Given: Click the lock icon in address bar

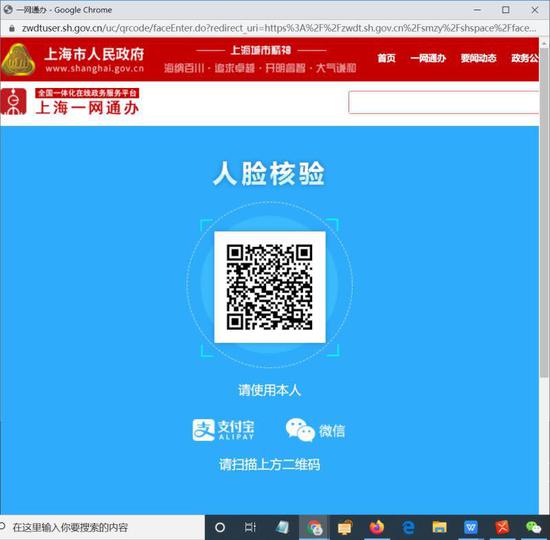Looking at the screenshot, I should (12, 28).
